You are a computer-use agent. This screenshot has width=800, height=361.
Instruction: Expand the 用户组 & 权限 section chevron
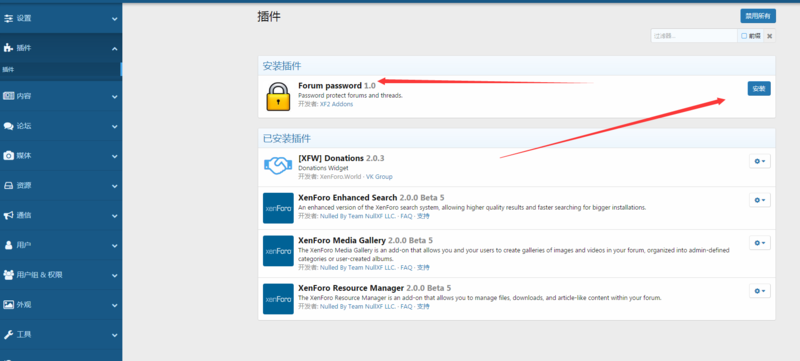[114, 276]
